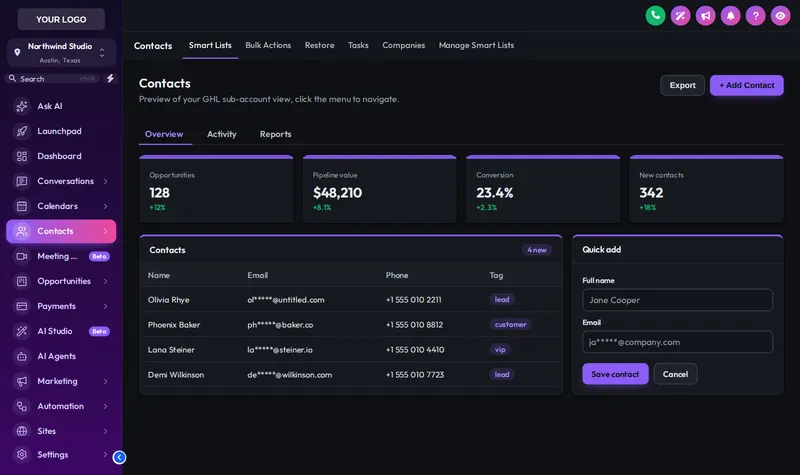Click the $48,210 pipeline value
Viewport: 800px width, 475px height.
(337, 193)
